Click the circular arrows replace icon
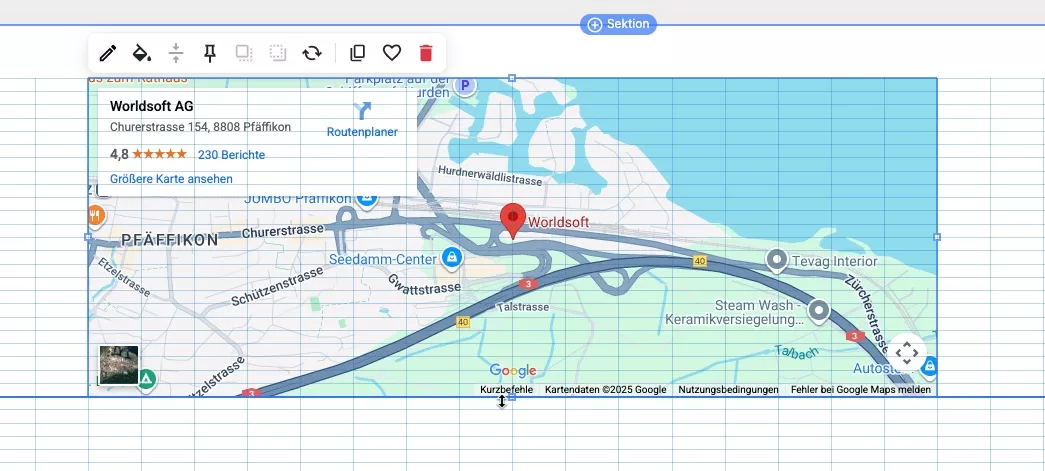The width and height of the screenshot is (1045, 471). [x=312, y=54]
